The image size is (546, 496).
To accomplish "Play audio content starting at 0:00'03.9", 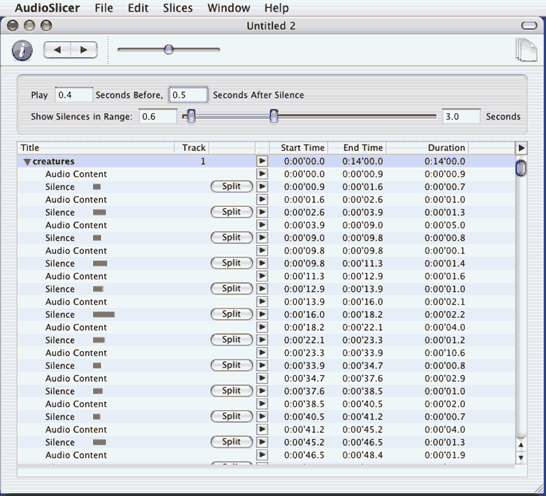I will point(262,225).
